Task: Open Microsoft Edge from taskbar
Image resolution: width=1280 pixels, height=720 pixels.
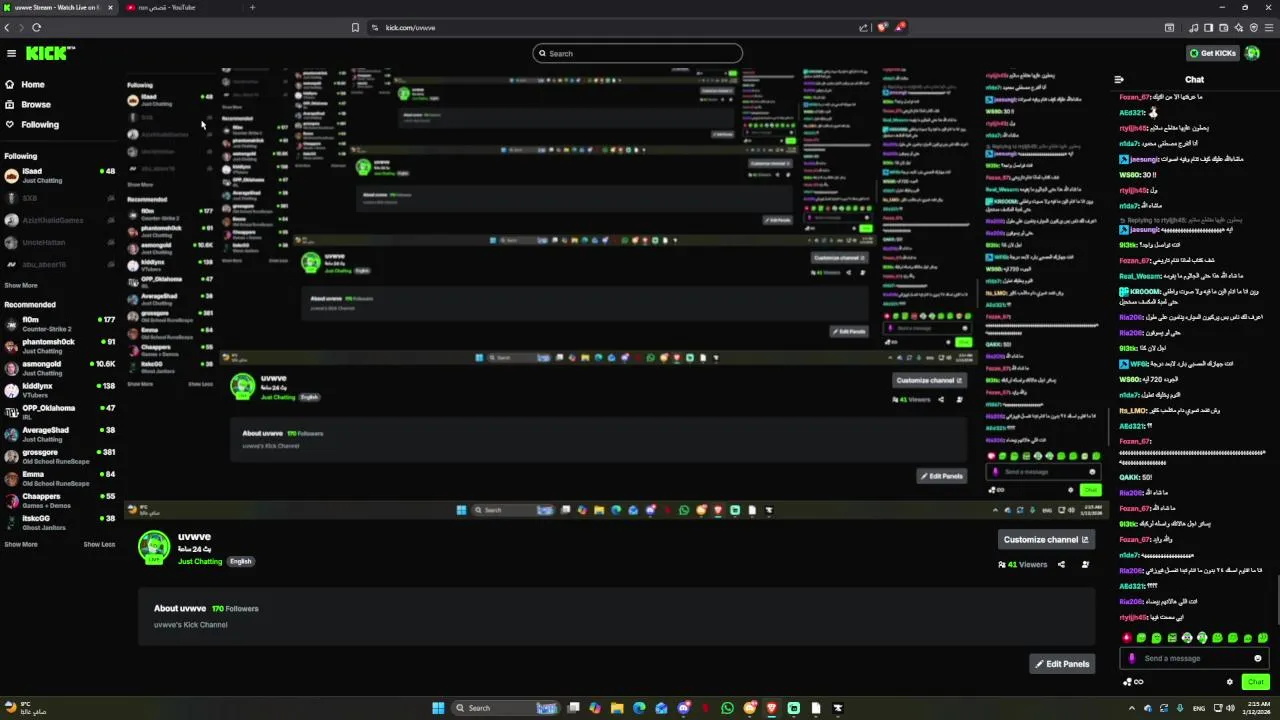Action: (x=639, y=708)
